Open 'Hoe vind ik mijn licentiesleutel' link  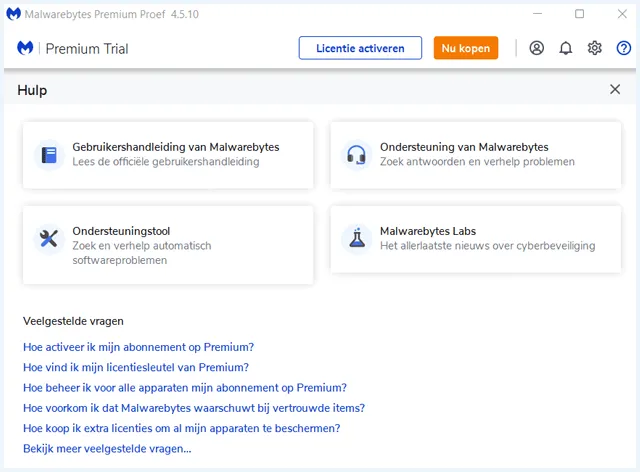[x=136, y=367]
